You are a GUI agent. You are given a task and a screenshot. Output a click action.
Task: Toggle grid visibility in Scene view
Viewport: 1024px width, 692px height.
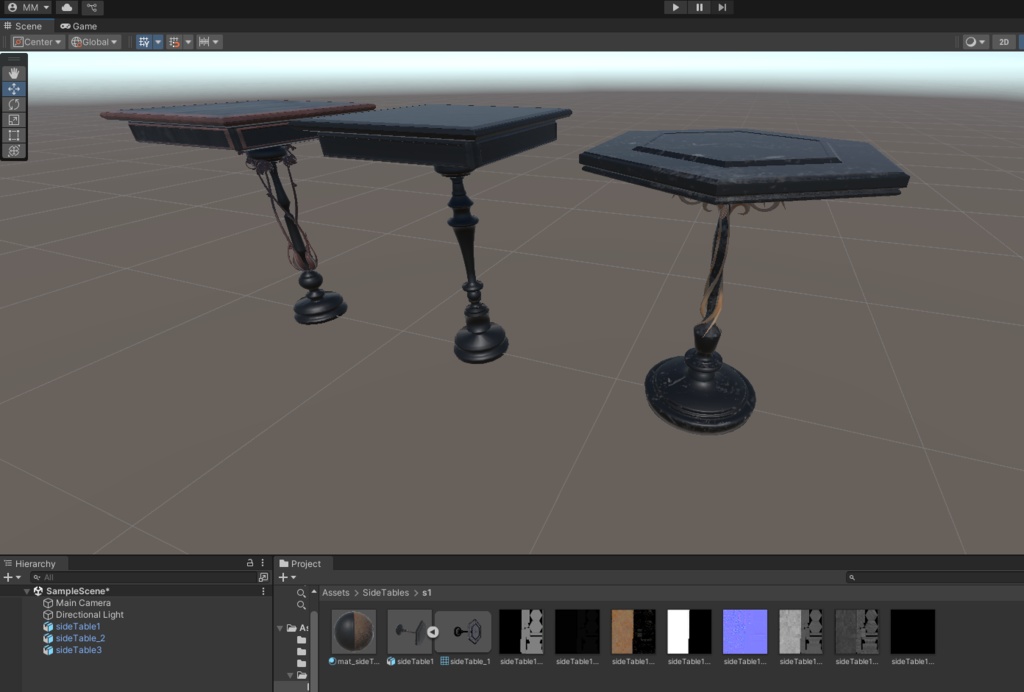pyautogui.click(x=144, y=42)
